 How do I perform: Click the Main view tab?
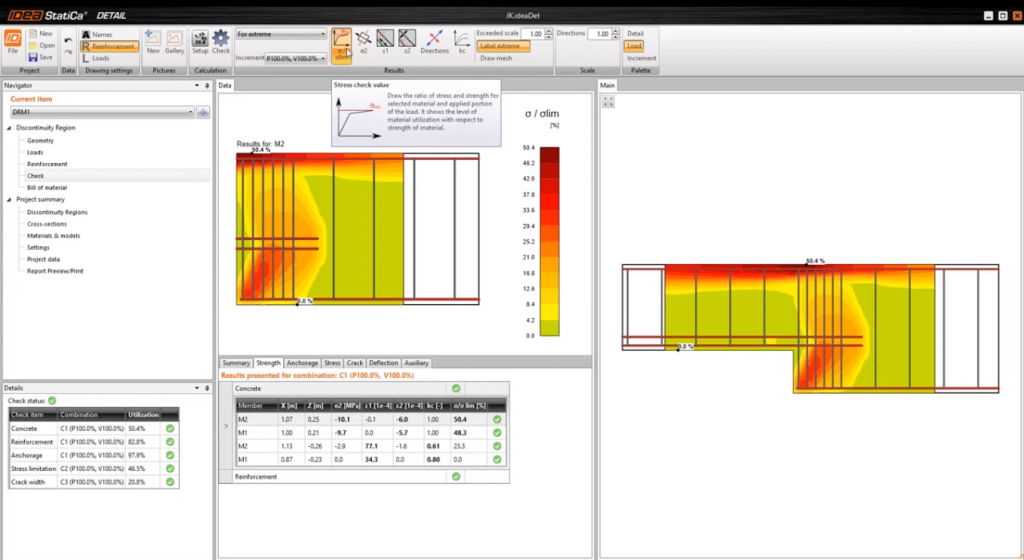coord(607,86)
